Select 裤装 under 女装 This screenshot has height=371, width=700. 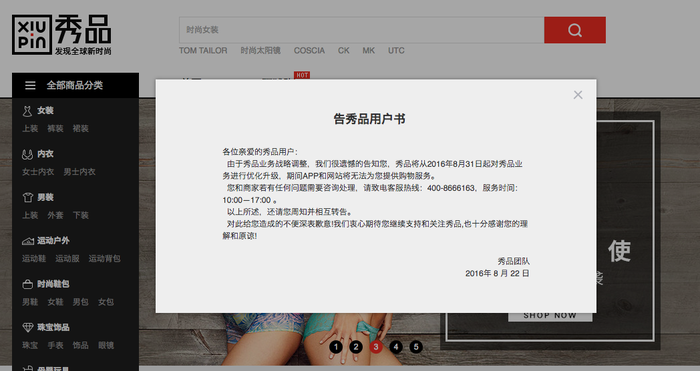pos(55,129)
